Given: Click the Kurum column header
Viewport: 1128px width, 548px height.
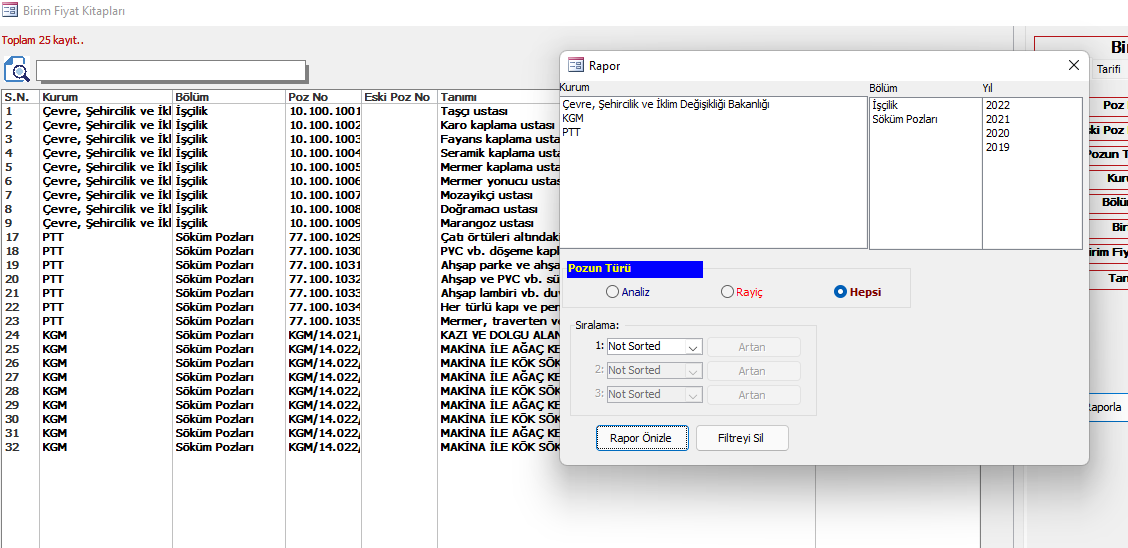Looking at the screenshot, I should (x=106, y=97).
